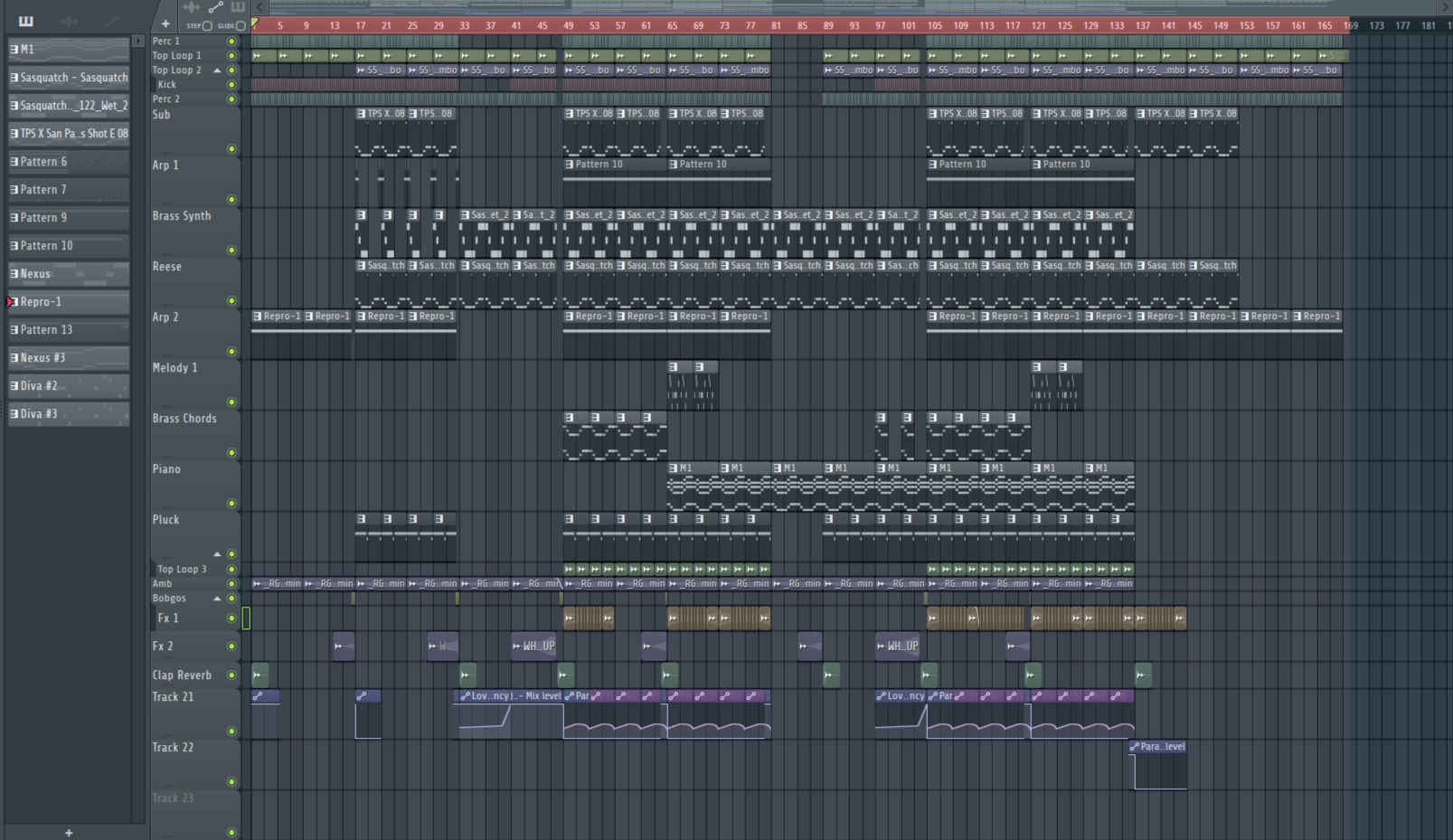Collapse the Bobgos track group
The height and width of the screenshot is (840, 1453).
pyautogui.click(x=217, y=598)
